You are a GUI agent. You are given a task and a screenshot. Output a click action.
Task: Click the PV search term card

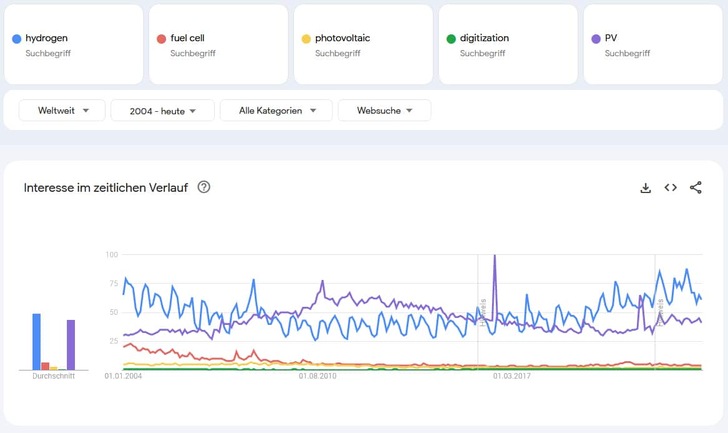[652, 45]
